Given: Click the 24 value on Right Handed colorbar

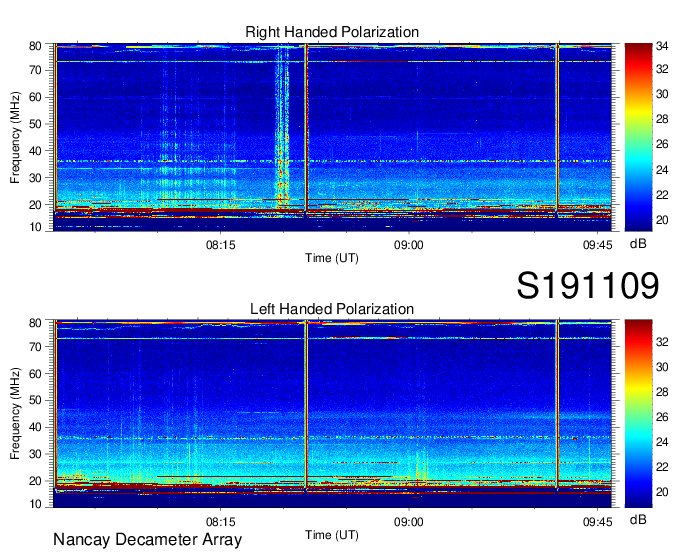Looking at the screenshot, I should click(x=662, y=170).
